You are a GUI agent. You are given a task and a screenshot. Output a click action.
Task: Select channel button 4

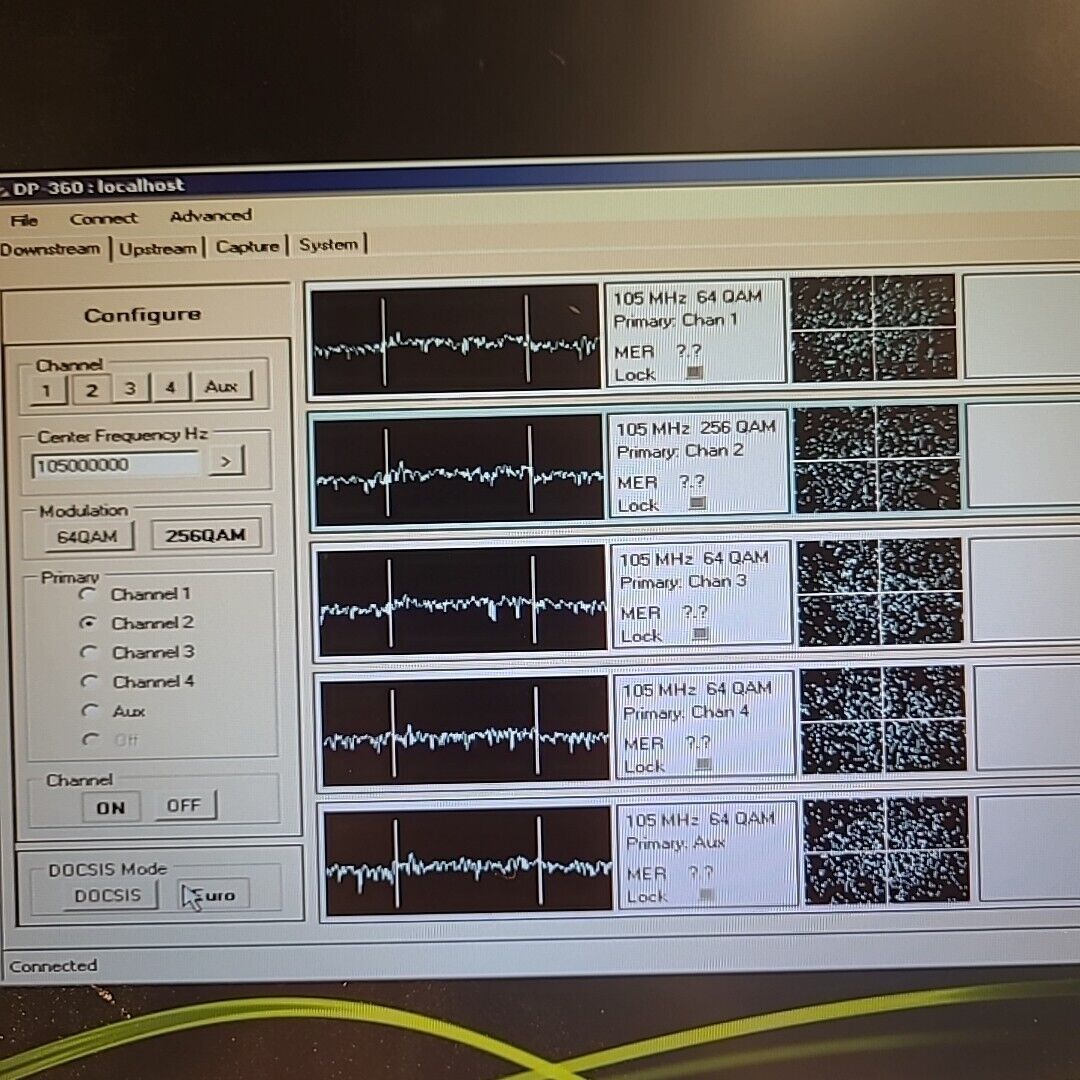(x=169, y=387)
